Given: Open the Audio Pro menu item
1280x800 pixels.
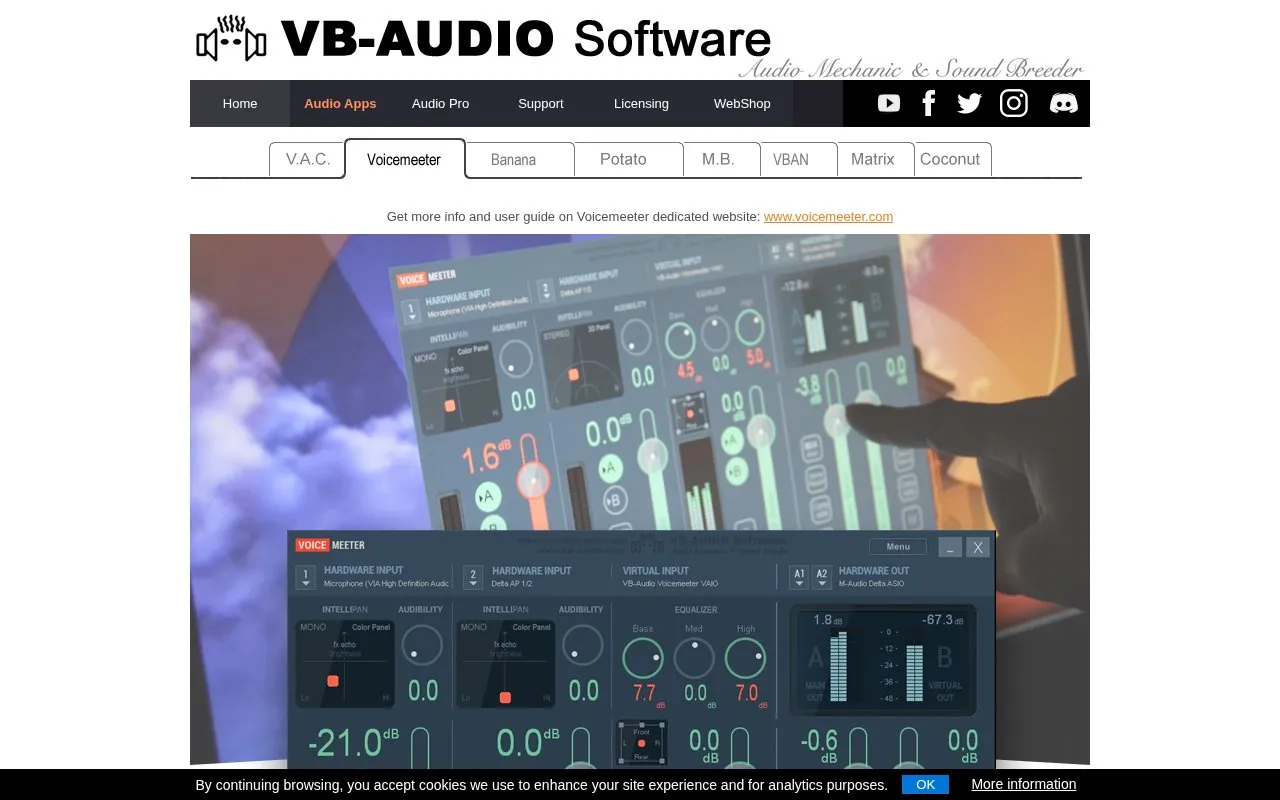Looking at the screenshot, I should (440, 103).
